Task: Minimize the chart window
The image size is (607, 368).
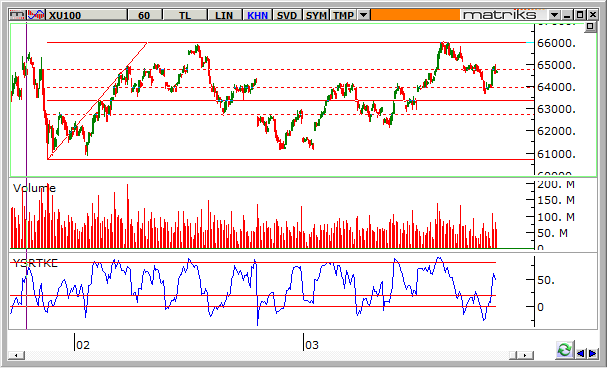Action: click(568, 15)
